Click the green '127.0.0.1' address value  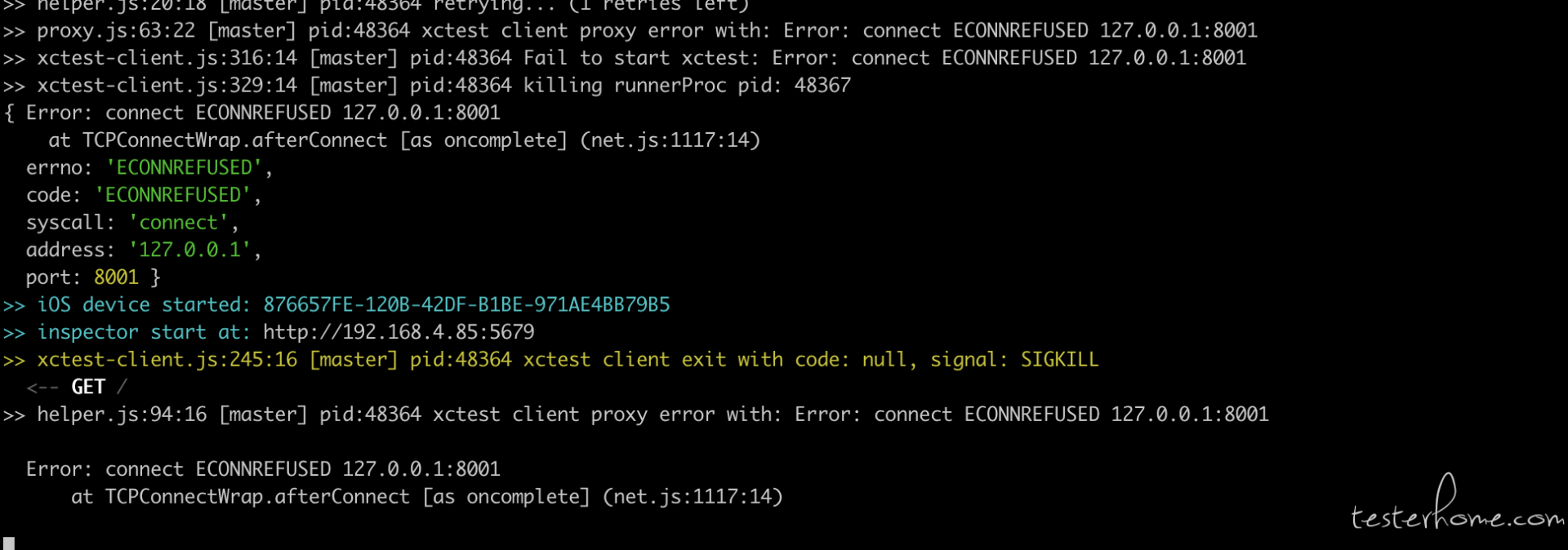tap(189, 250)
